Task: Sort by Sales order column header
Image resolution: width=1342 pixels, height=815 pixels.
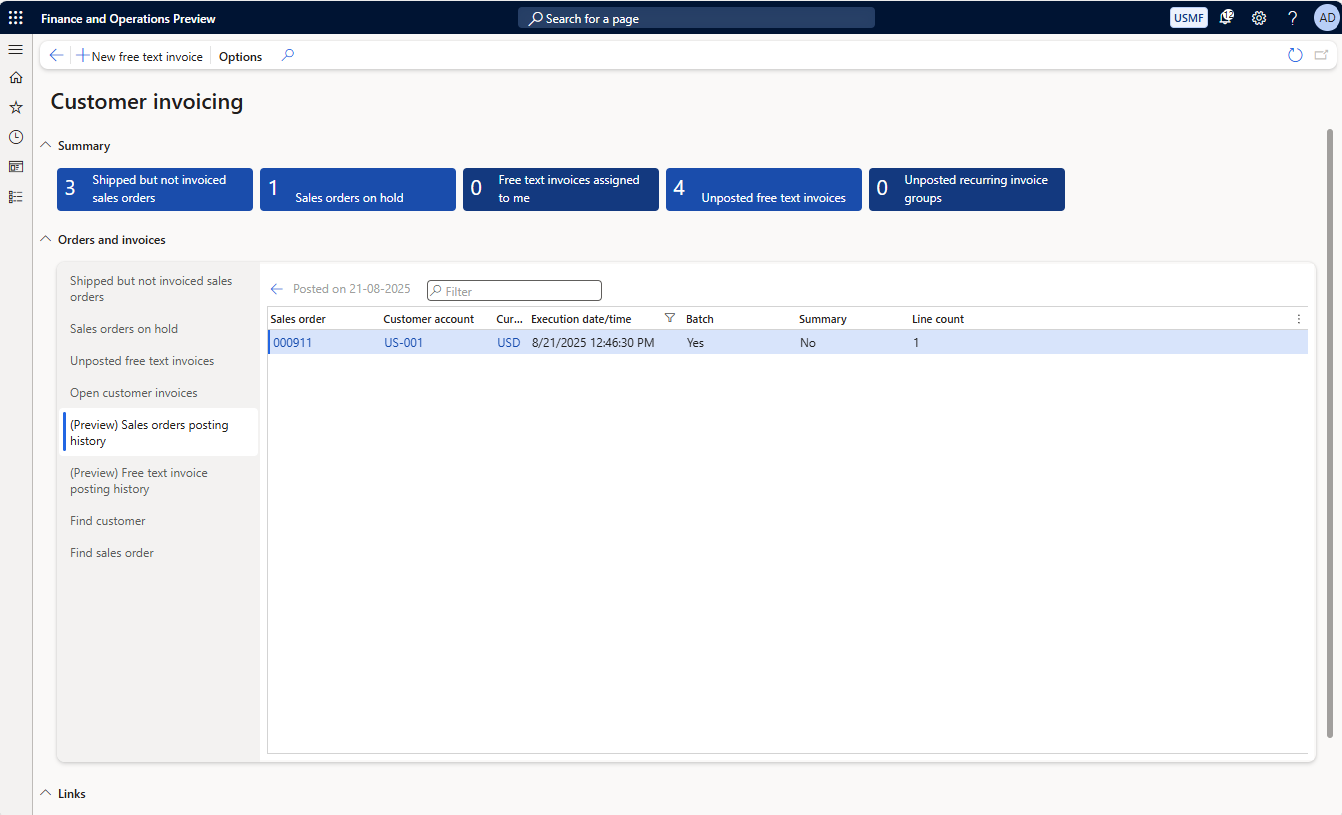Action: (298, 319)
